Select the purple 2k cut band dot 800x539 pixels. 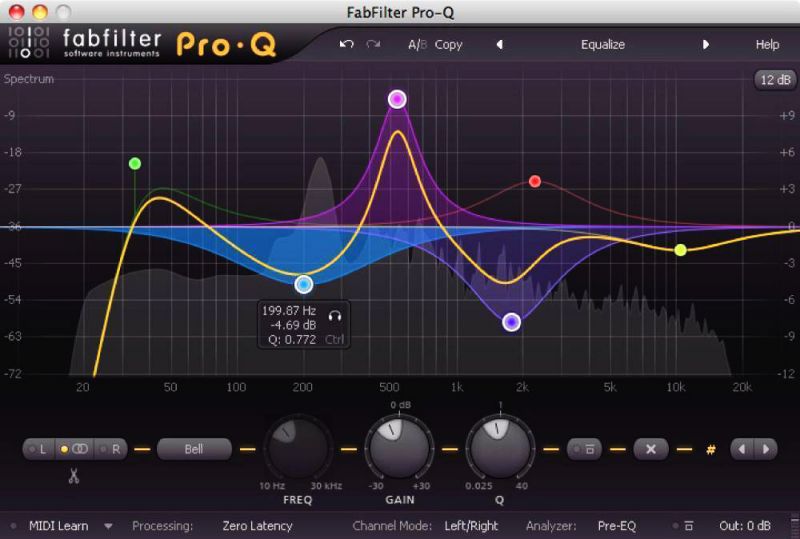511,322
